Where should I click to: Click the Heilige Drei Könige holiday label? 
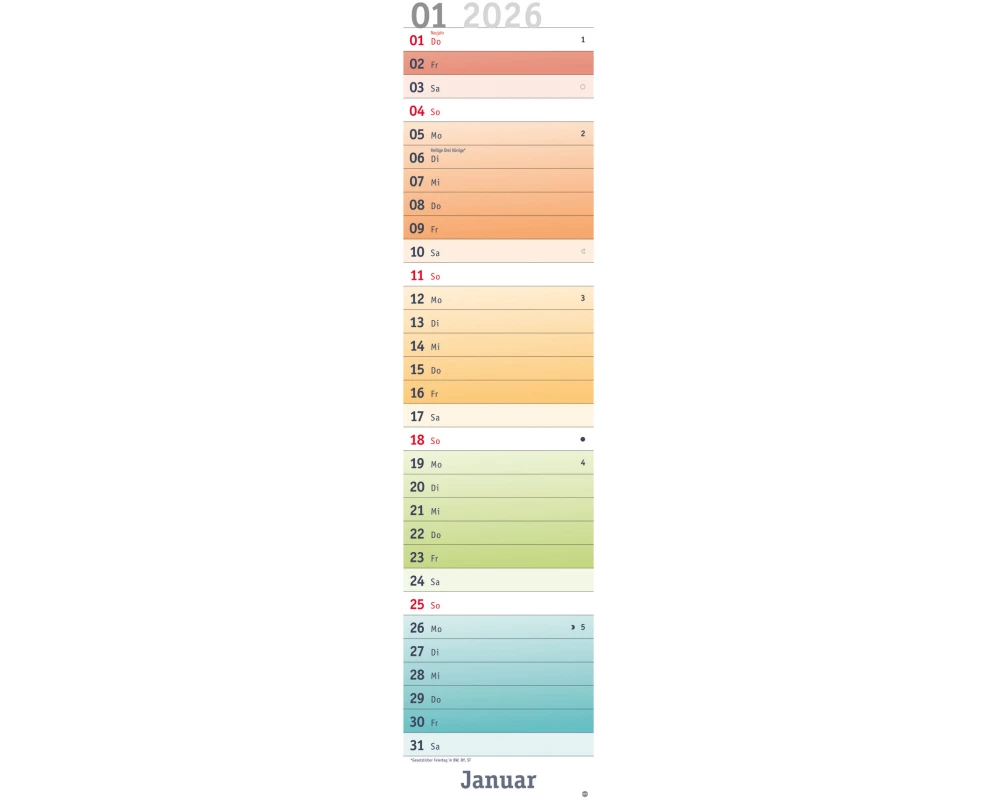pyautogui.click(x=448, y=150)
